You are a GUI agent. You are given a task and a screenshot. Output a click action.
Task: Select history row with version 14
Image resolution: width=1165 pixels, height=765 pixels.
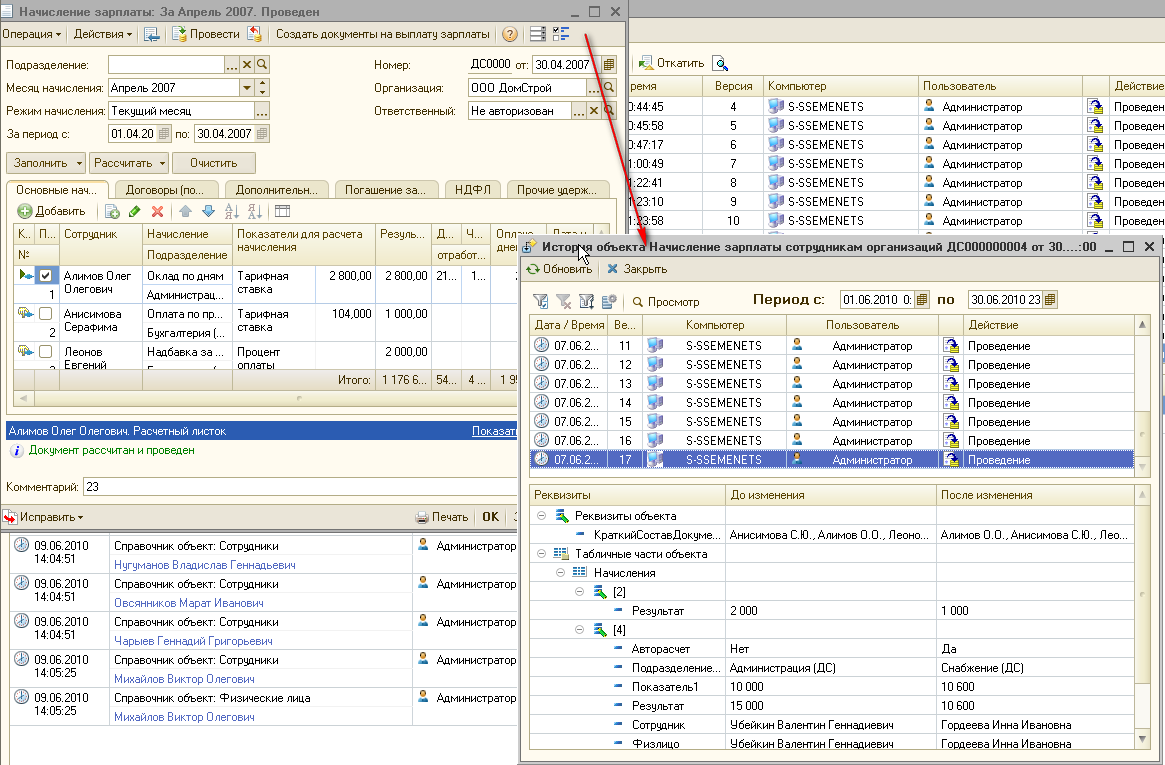point(623,403)
